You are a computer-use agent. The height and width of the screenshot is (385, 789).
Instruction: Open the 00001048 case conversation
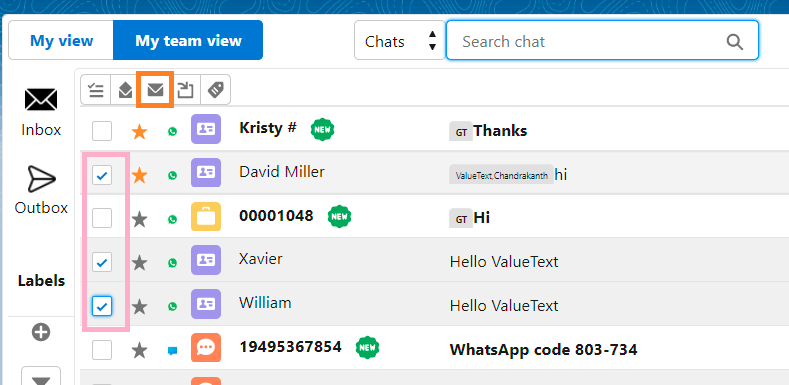click(x=276, y=216)
